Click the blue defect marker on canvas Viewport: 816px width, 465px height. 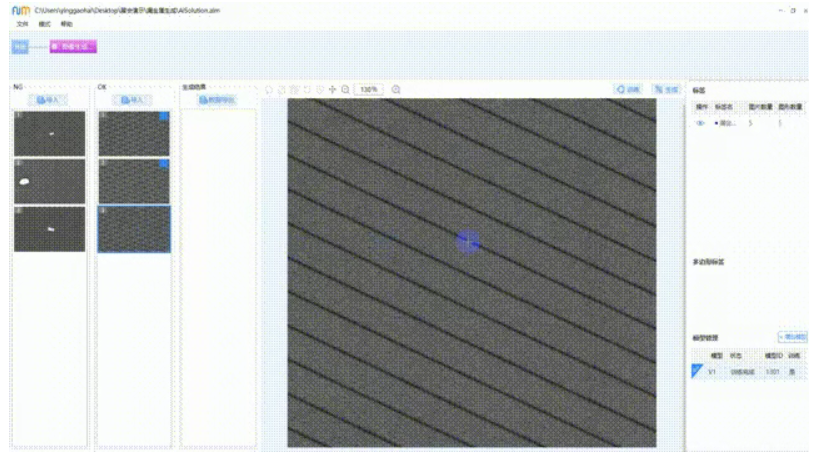[x=468, y=242]
